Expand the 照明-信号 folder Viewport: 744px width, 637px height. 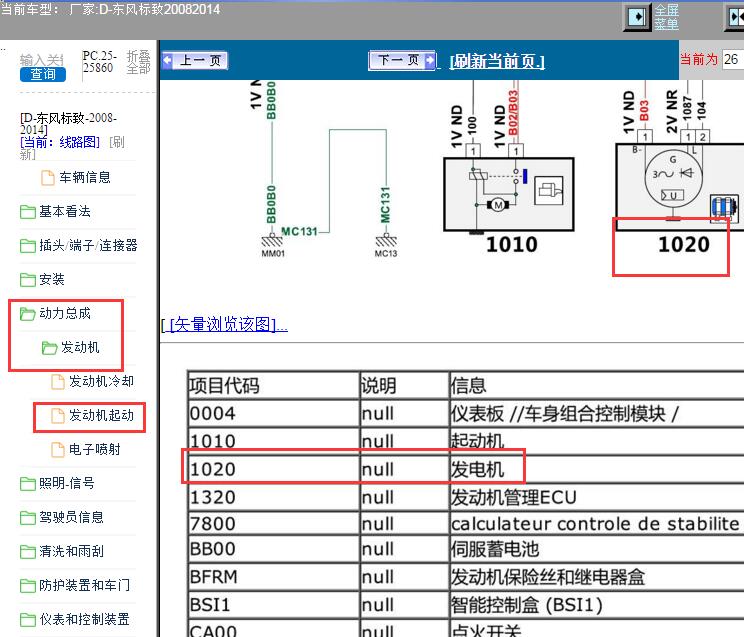66,483
